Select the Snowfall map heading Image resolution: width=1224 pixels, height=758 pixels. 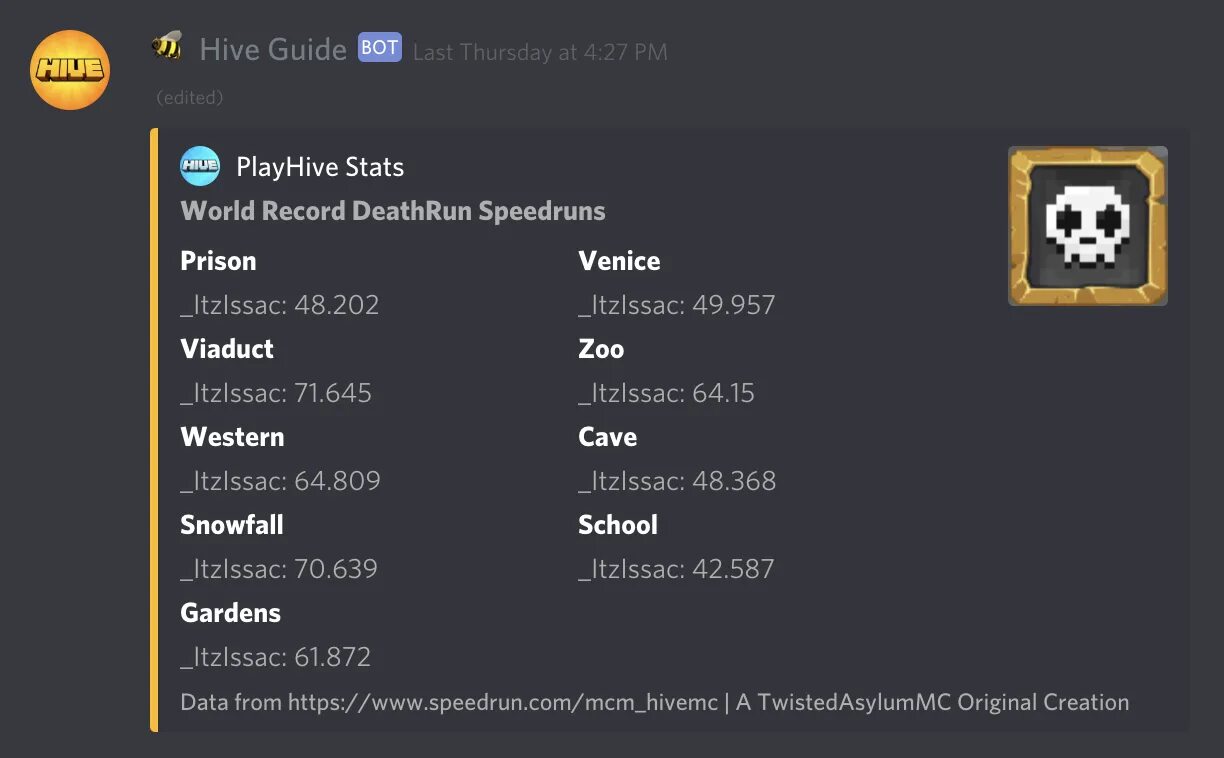pos(232,525)
